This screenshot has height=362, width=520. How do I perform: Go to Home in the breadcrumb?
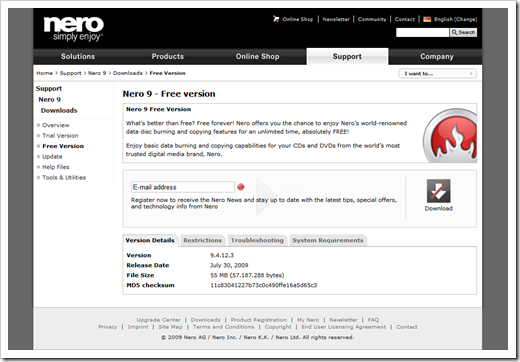(45, 73)
